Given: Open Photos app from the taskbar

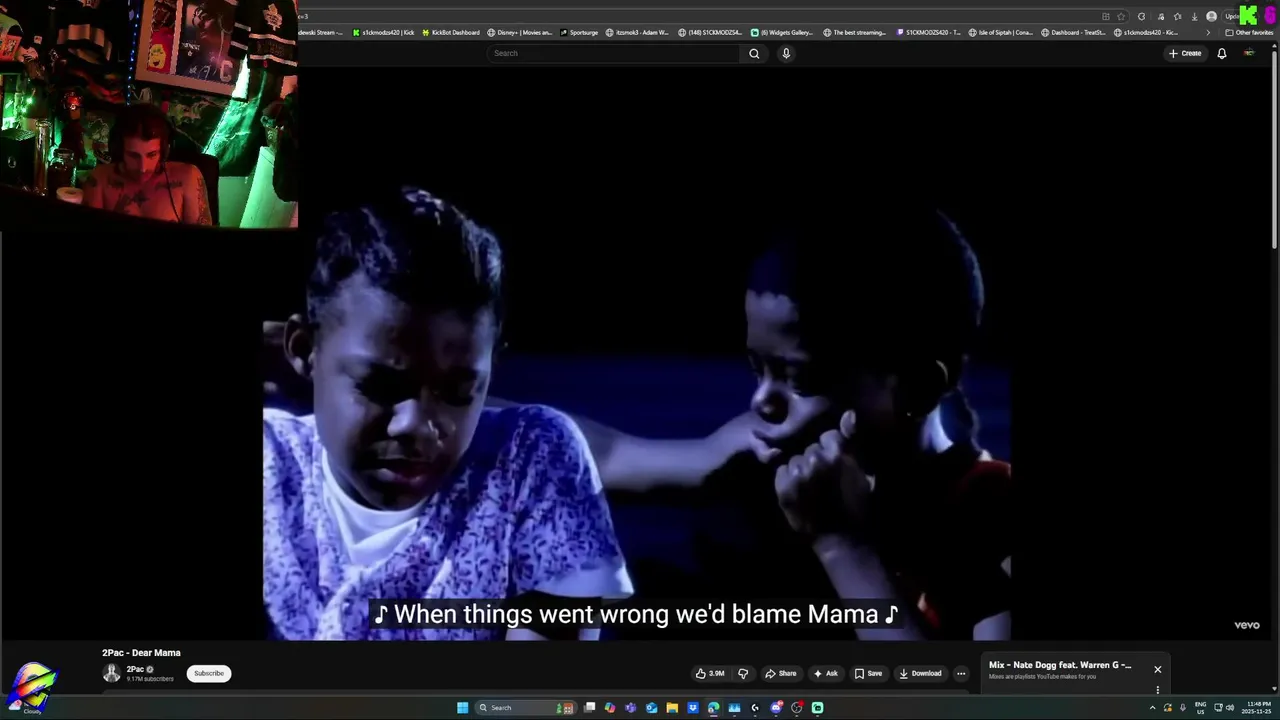Looking at the screenshot, I should (x=734, y=707).
